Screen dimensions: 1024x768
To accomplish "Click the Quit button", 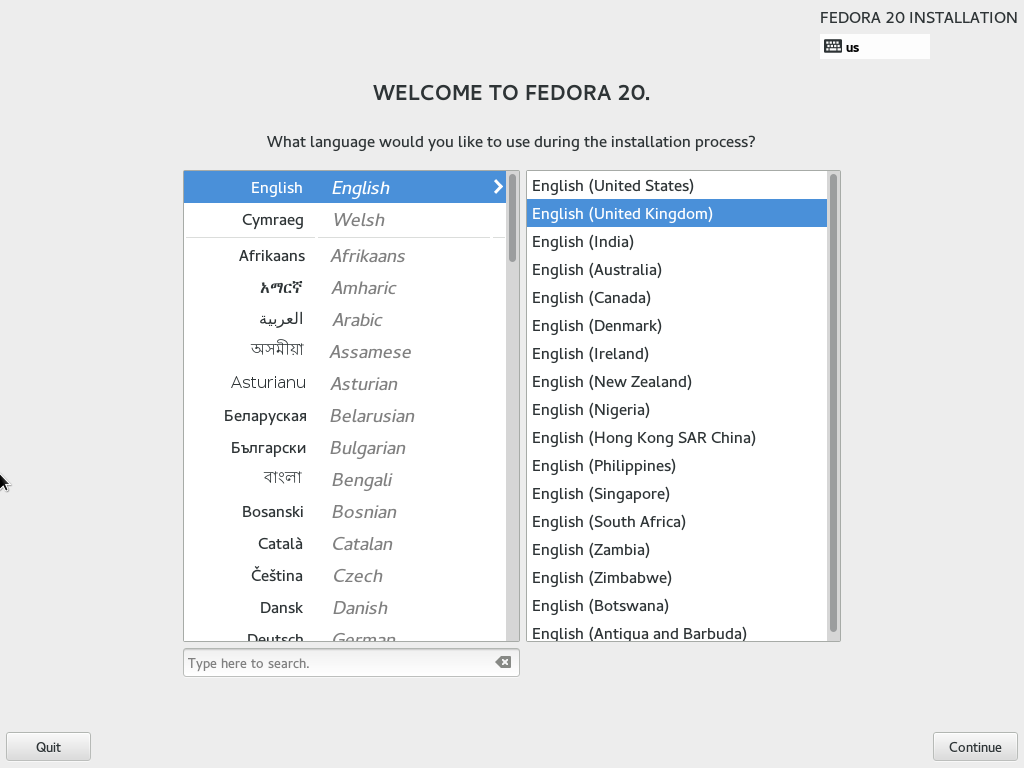I will [x=48, y=746].
